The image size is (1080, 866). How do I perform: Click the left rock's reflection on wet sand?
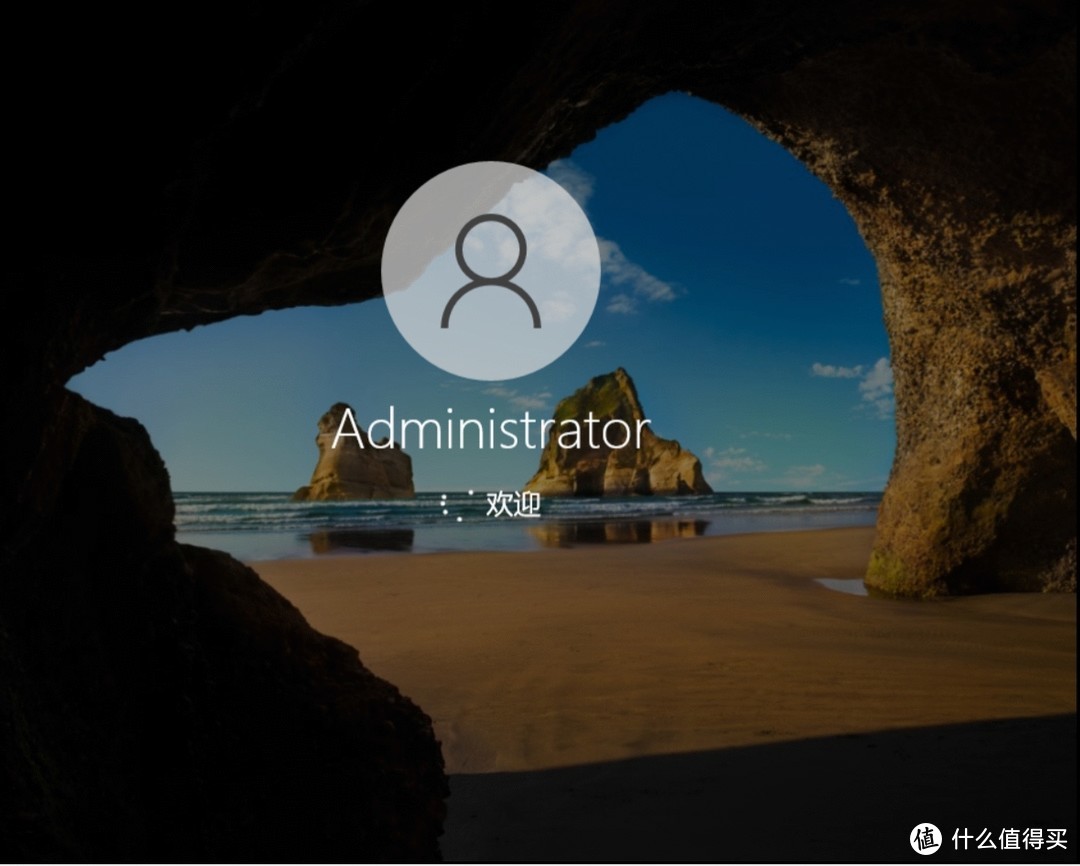[x=360, y=541]
